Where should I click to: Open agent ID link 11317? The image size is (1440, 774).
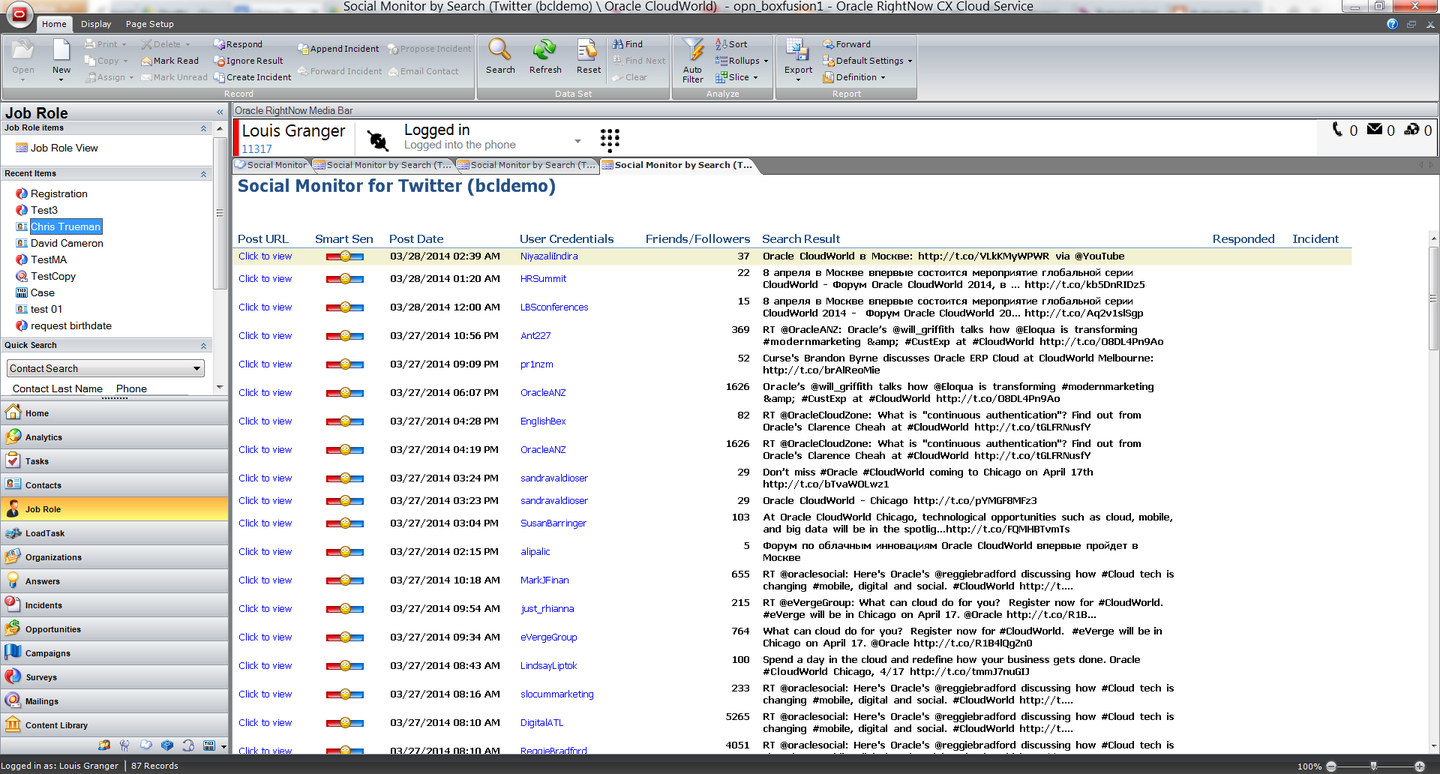tap(256, 149)
